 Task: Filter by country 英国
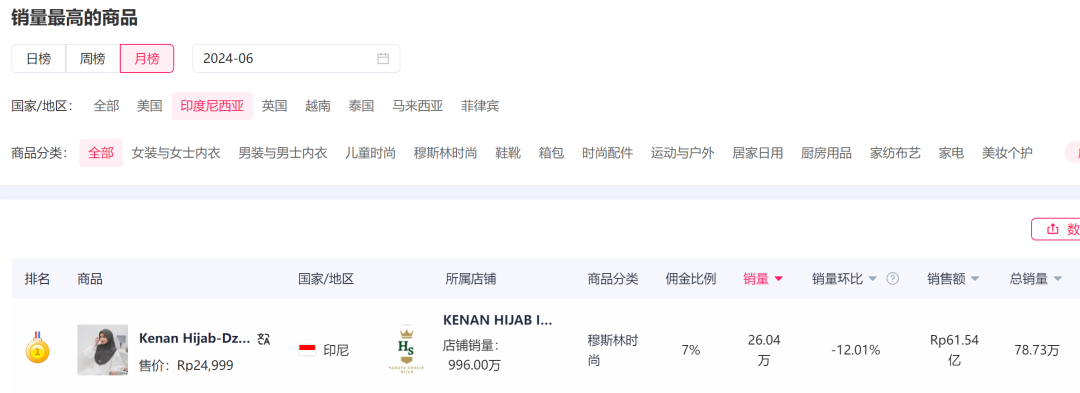coord(275,106)
